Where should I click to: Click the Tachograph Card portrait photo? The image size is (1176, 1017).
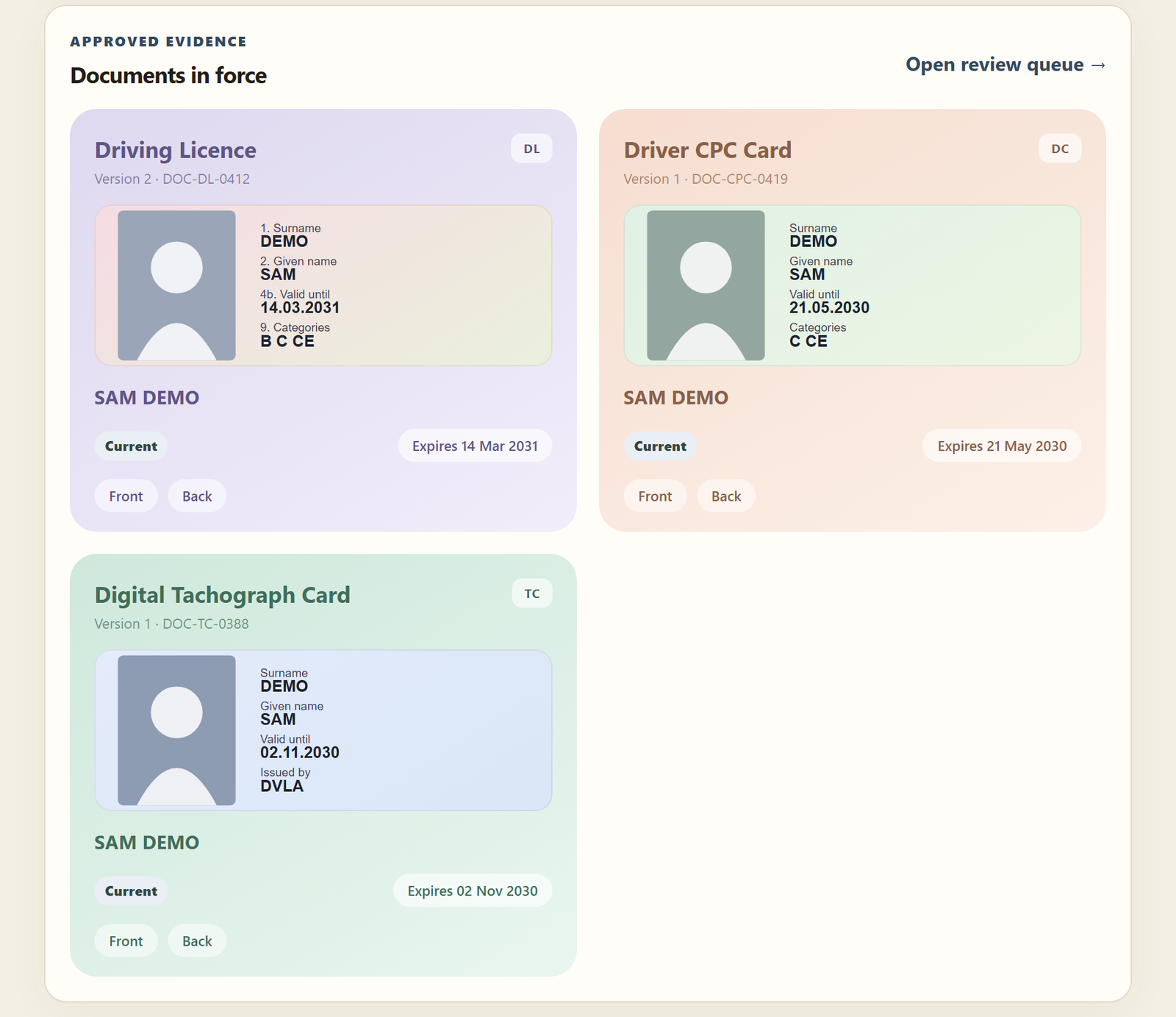point(176,730)
